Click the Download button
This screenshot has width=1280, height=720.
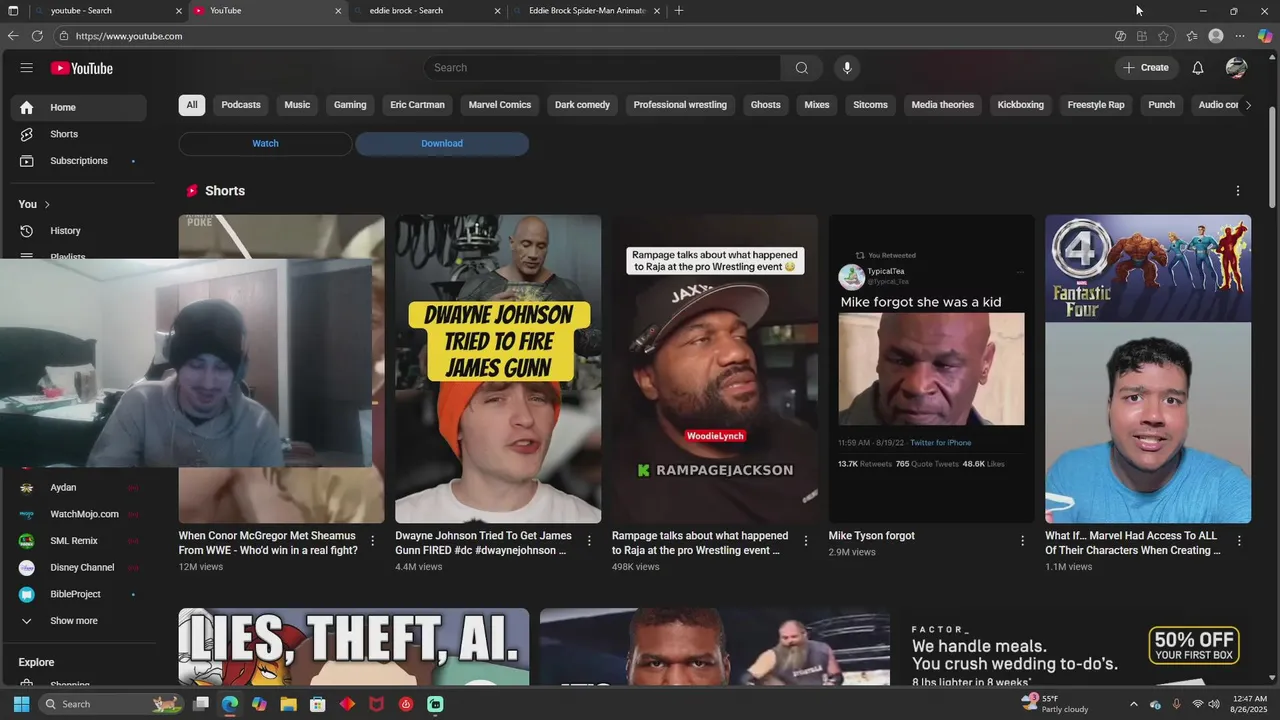[442, 143]
